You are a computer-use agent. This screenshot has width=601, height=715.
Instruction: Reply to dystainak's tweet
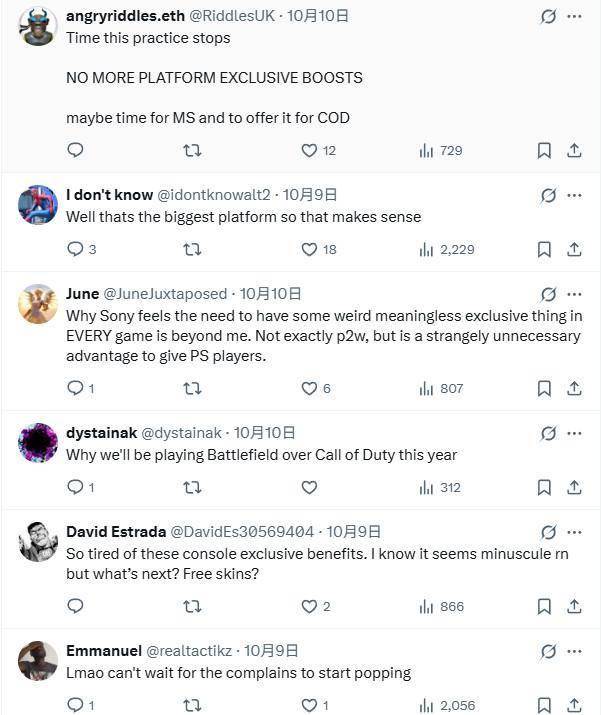(75, 487)
